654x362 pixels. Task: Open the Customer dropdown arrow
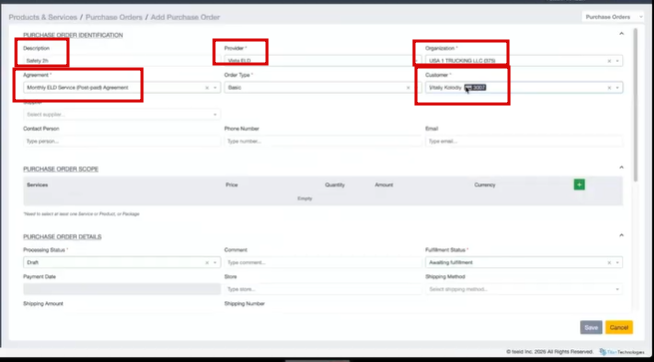(x=617, y=88)
